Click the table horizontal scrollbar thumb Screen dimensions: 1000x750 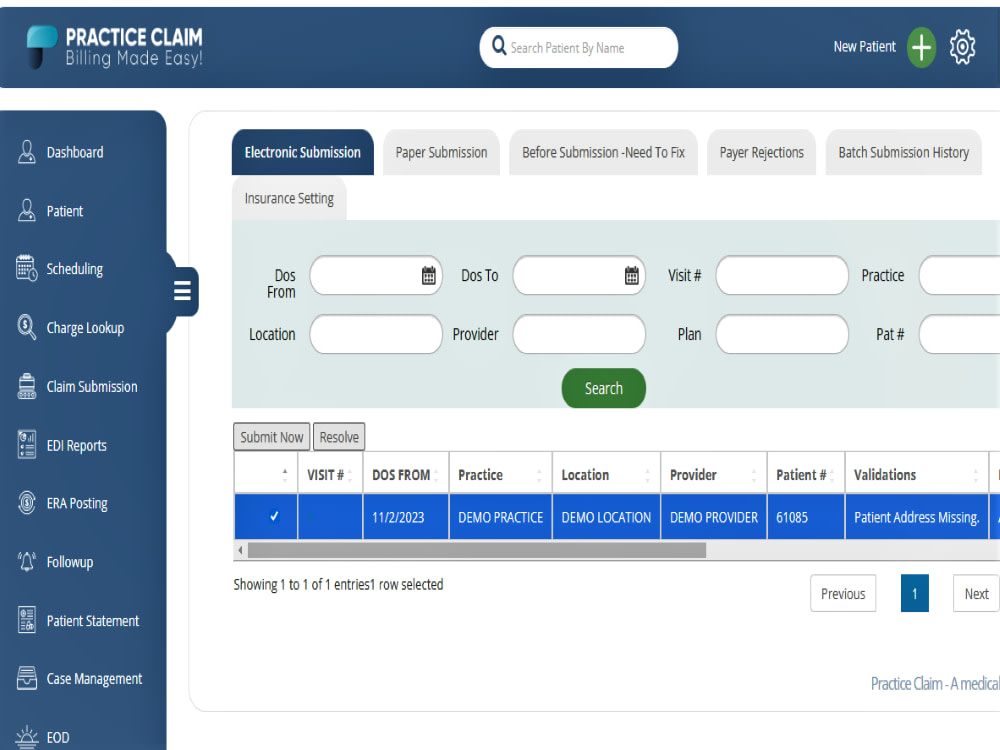tap(476, 550)
